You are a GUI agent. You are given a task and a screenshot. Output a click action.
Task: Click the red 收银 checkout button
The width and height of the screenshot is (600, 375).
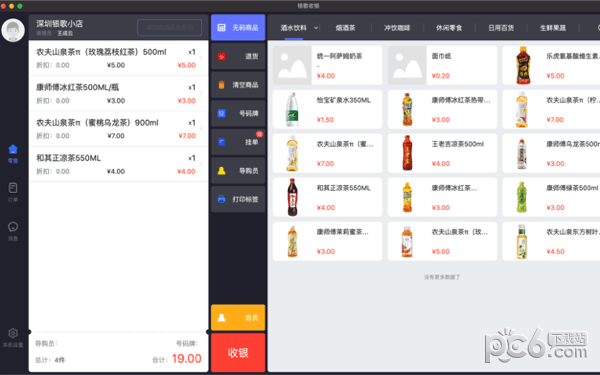point(238,352)
